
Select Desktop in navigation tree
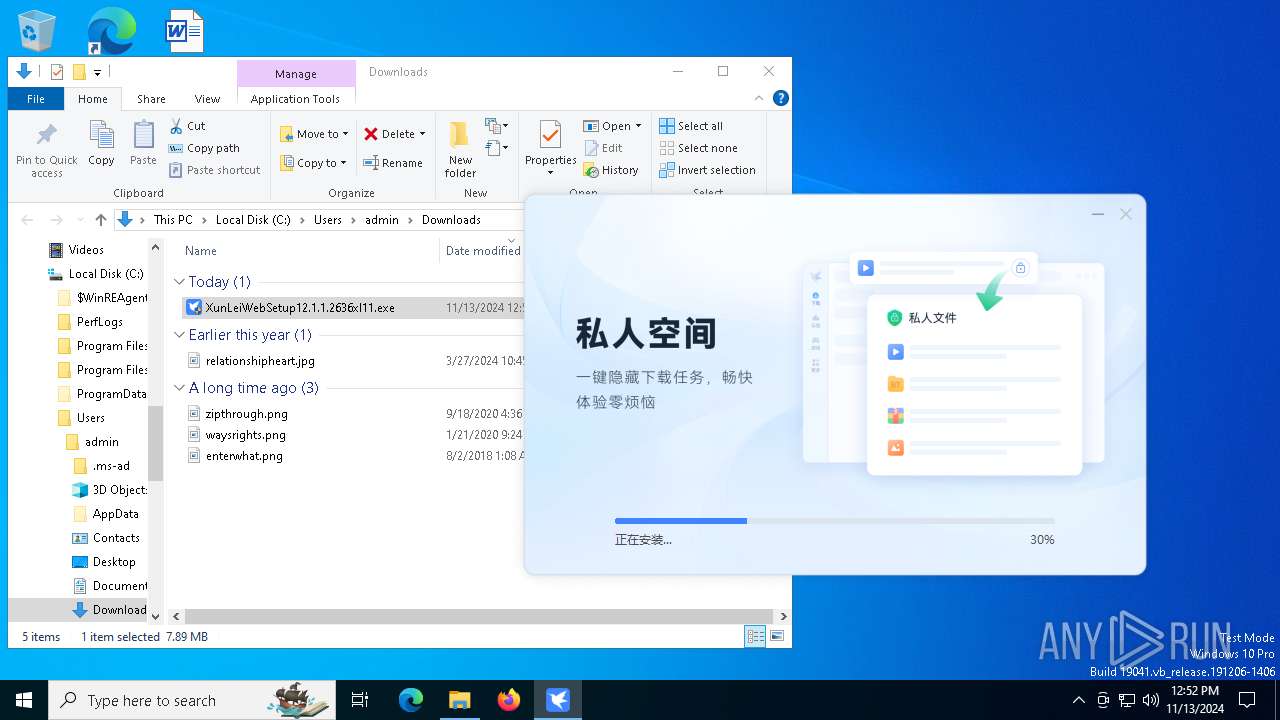point(114,562)
